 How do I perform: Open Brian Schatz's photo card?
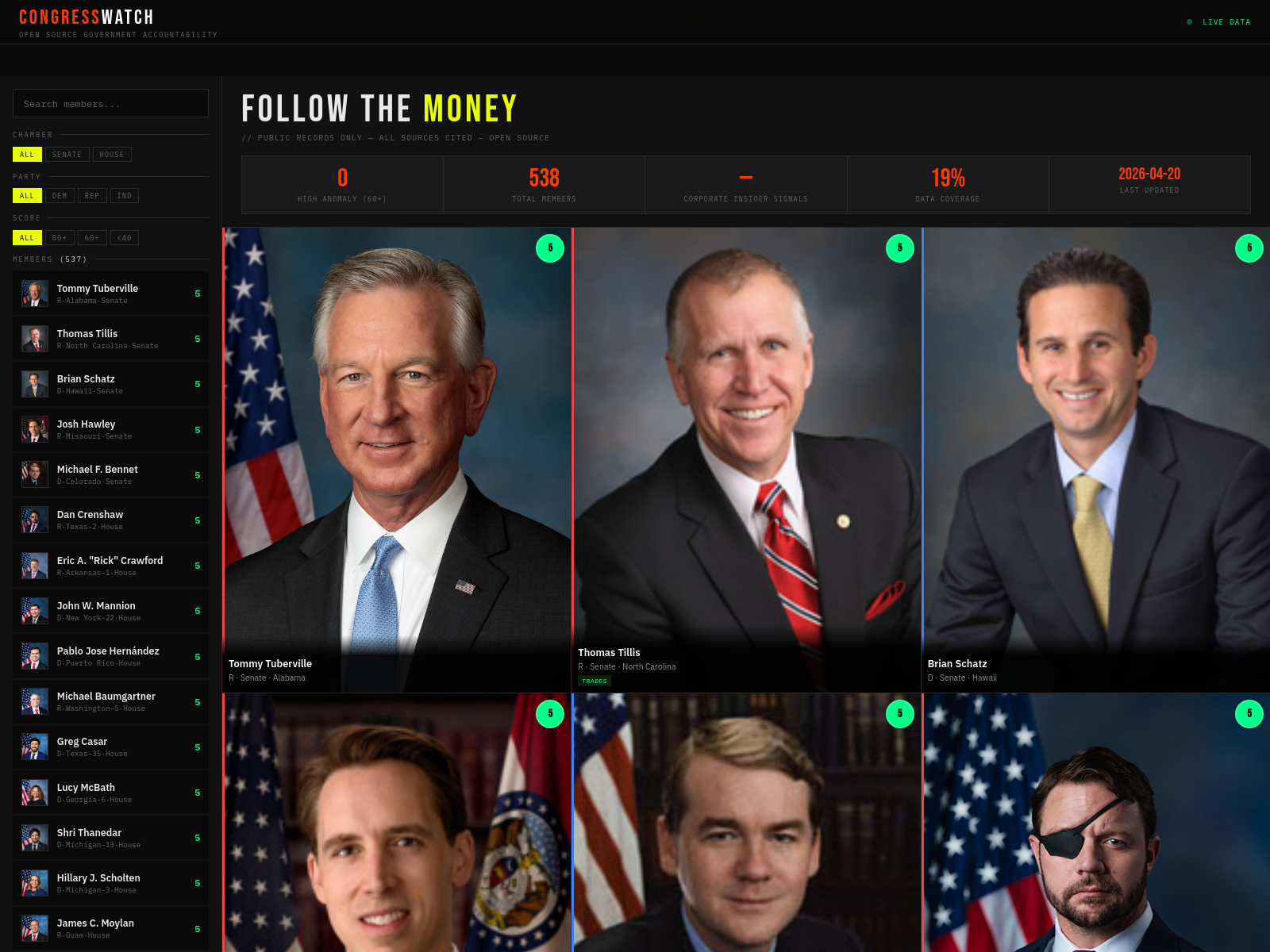1096,460
